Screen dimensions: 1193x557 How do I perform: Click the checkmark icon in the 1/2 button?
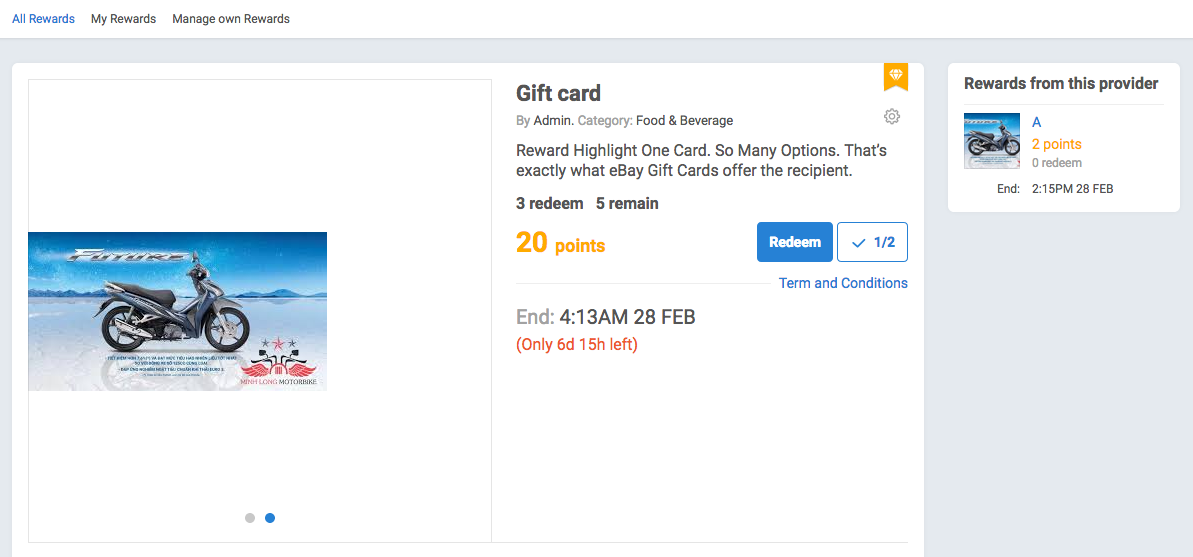coord(858,242)
